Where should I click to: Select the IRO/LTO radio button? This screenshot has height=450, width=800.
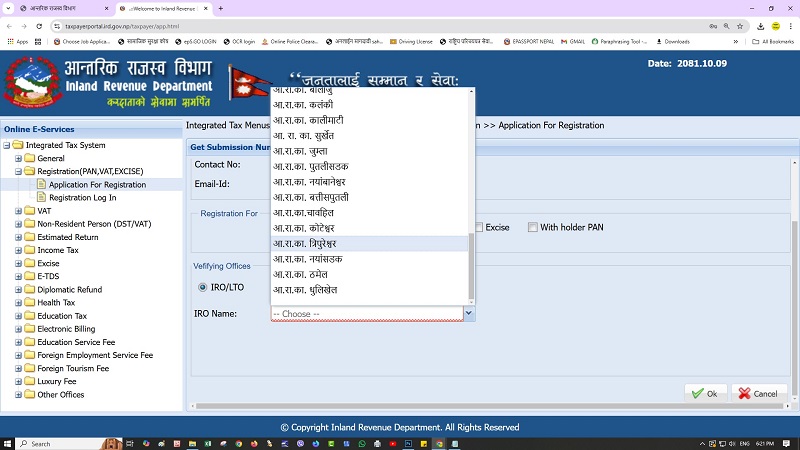(x=203, y=287)
